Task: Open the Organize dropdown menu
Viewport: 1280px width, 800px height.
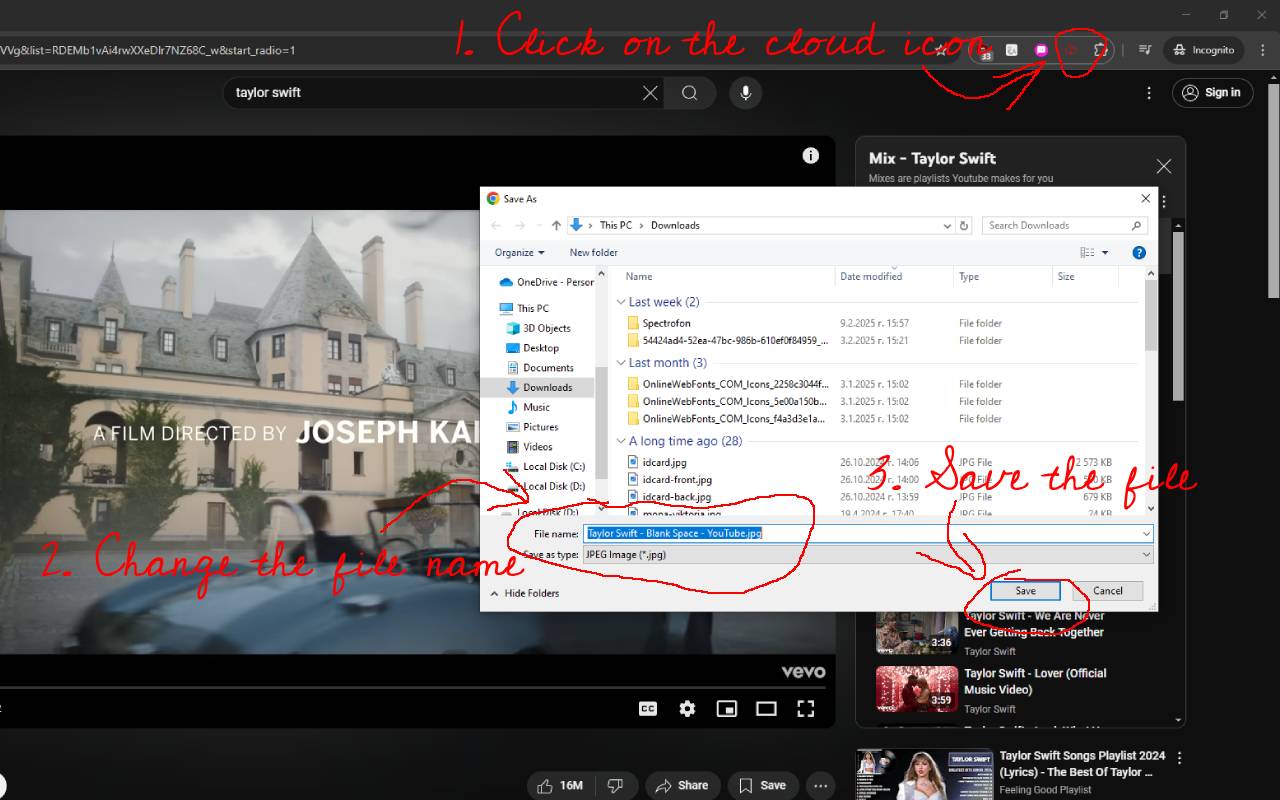Action: pos(518,252)
